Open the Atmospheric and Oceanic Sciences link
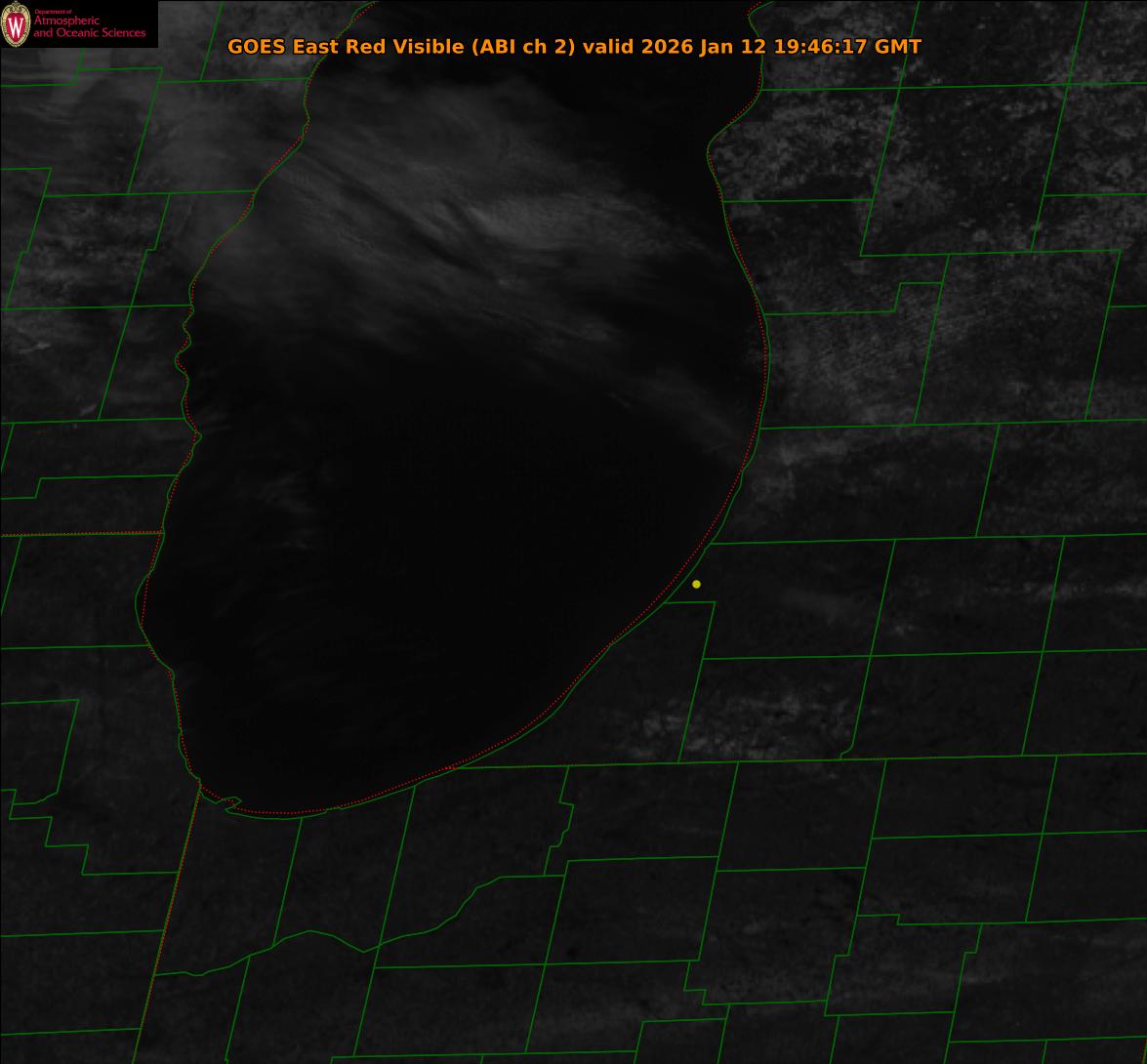This screenshot has width=1147, height=1064. (x=89, y=27)
